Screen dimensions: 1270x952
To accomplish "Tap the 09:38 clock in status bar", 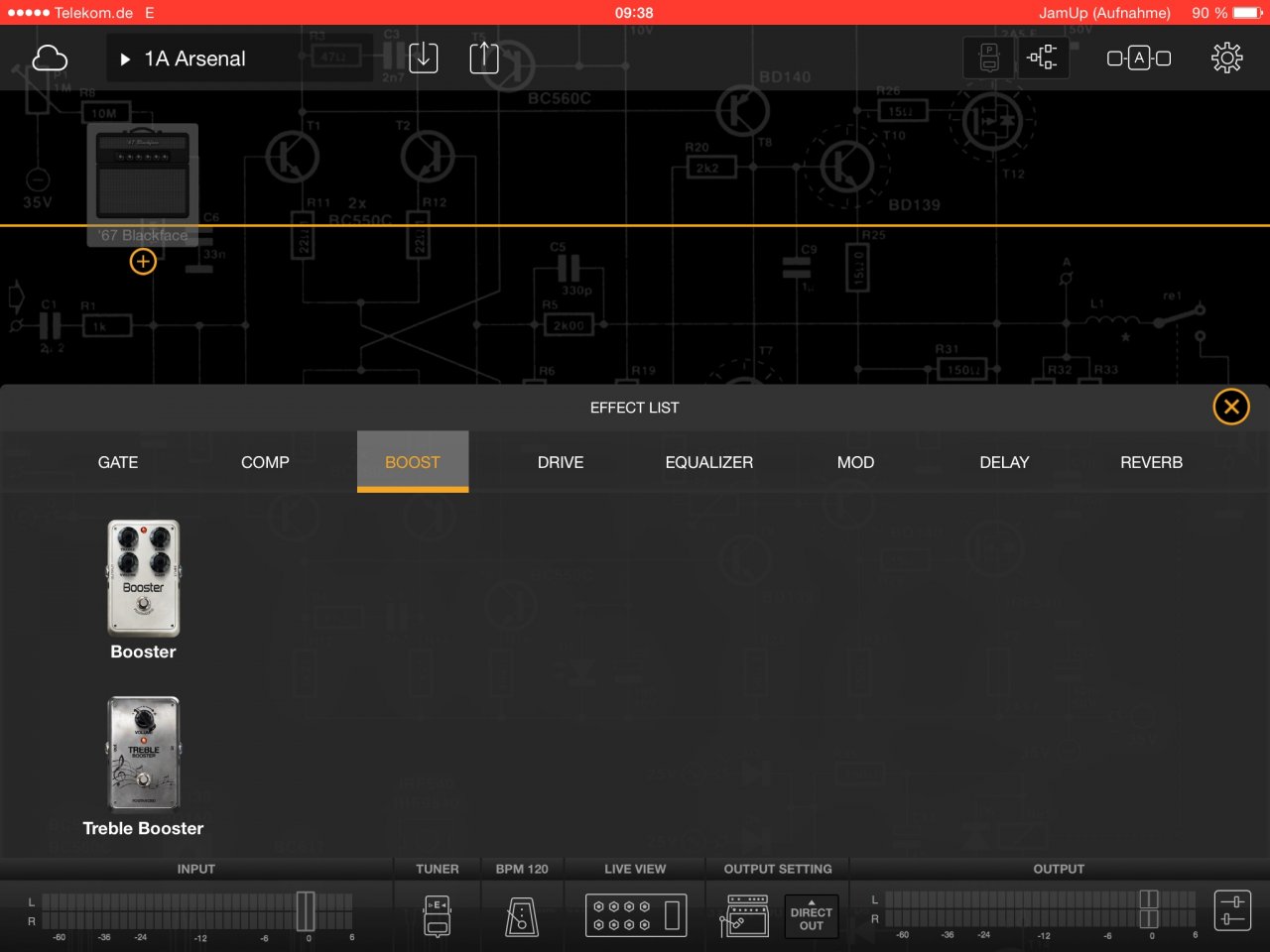I will click(x=634, y=13).
